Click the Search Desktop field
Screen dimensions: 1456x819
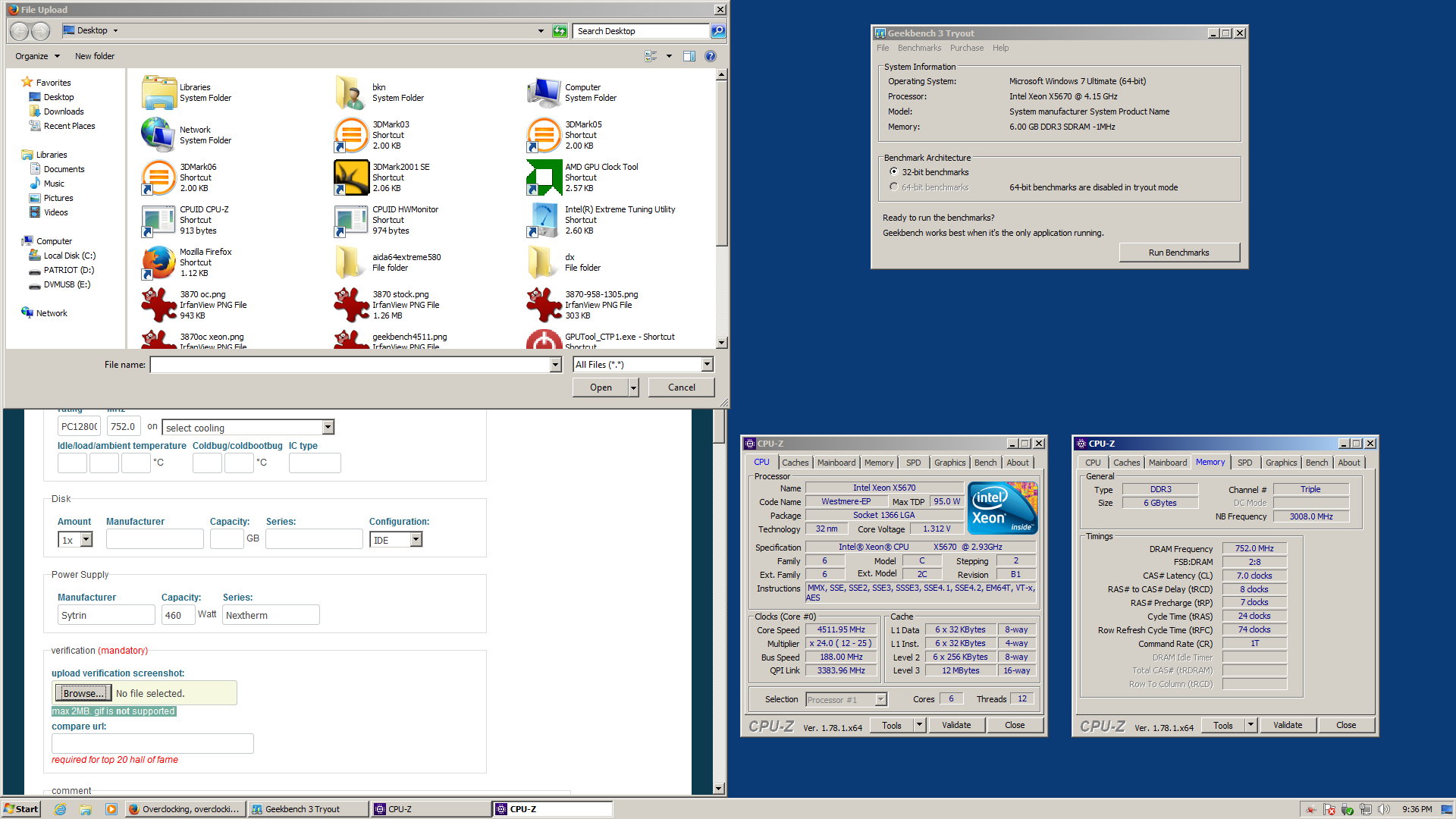click(x=641, y=31)
